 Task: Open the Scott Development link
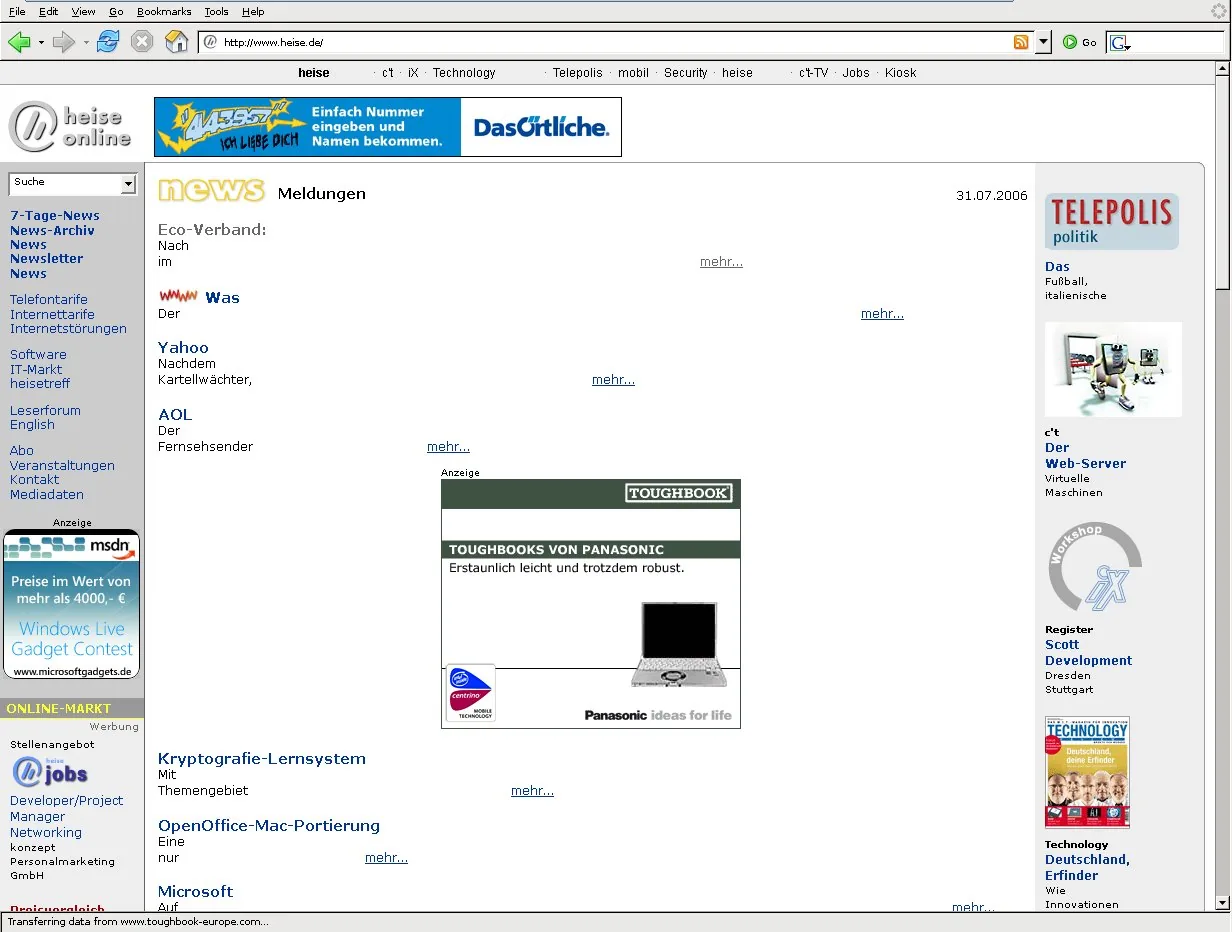point(1089,653)
